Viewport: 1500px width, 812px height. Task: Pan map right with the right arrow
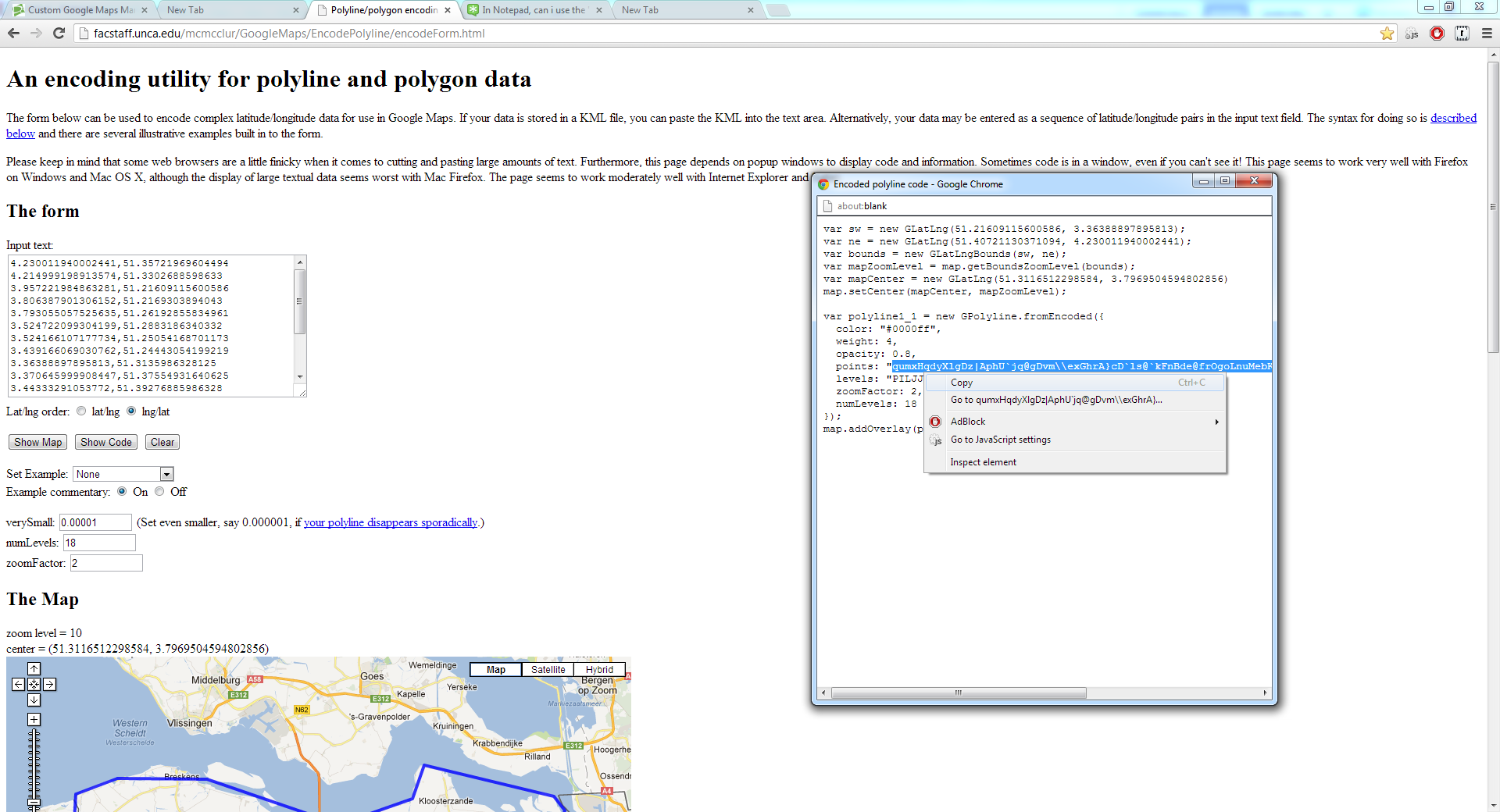click(x=49, y=684)
